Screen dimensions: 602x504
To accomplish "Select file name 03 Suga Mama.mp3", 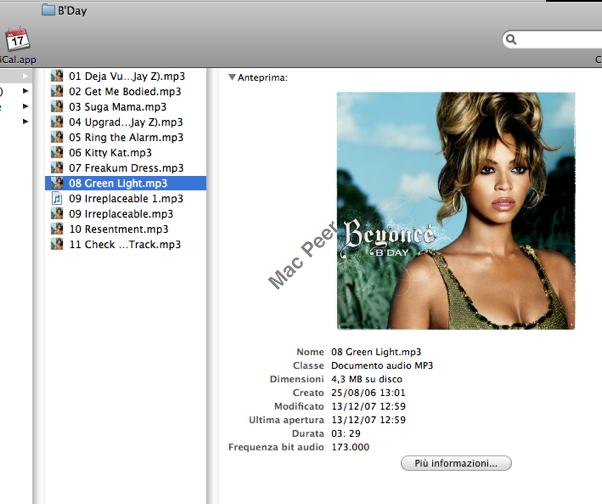I will click(117, 107).
